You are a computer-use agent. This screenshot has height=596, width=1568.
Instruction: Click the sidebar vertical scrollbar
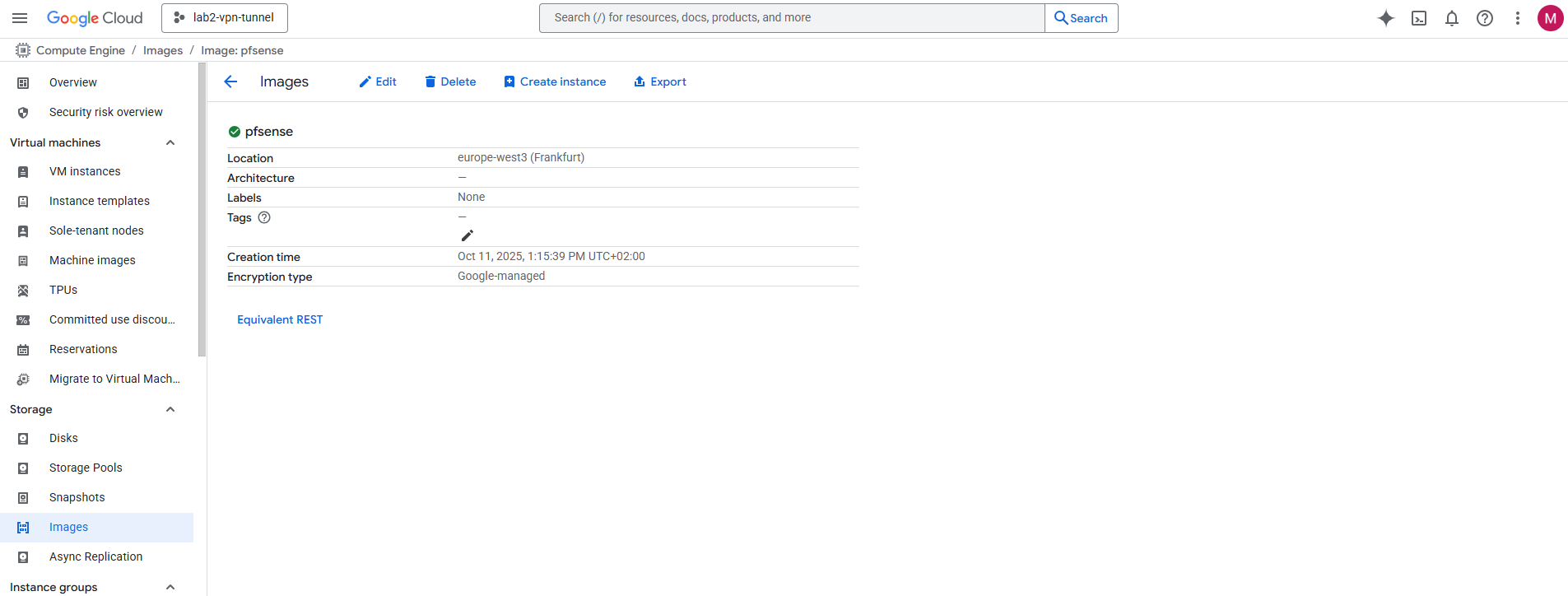[x=202, y=210]
